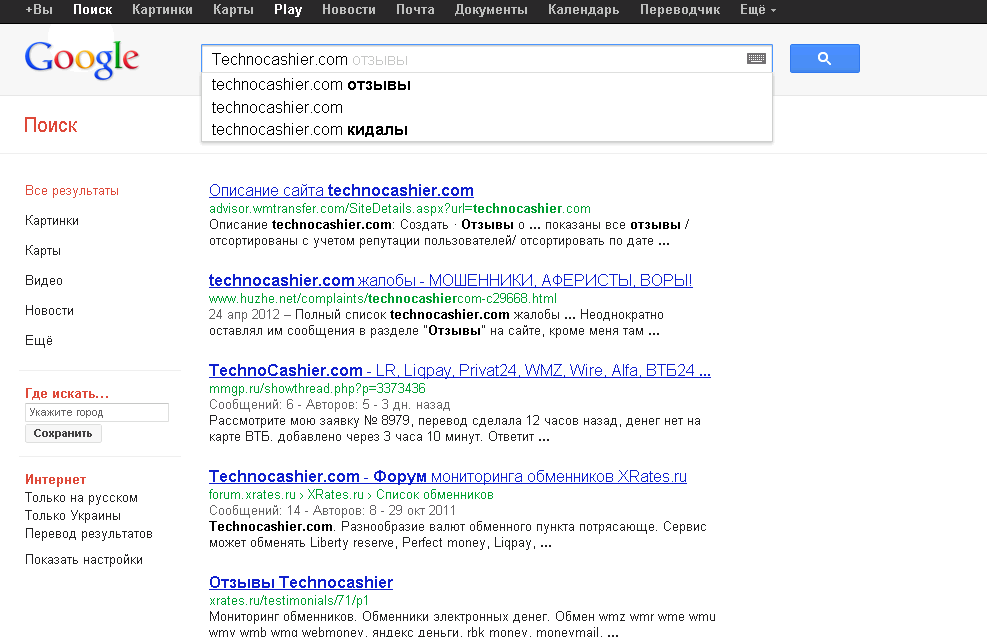
Task: Choose suggestion technocashier.com отзывы
Action: click(487, 85)
